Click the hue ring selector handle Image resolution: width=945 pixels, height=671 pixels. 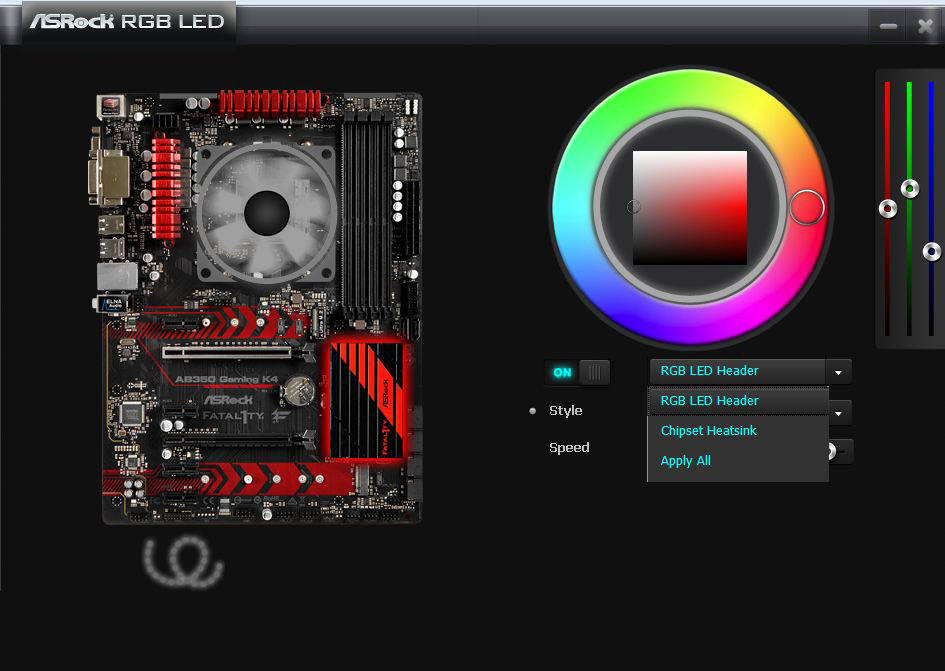[806, 208]
